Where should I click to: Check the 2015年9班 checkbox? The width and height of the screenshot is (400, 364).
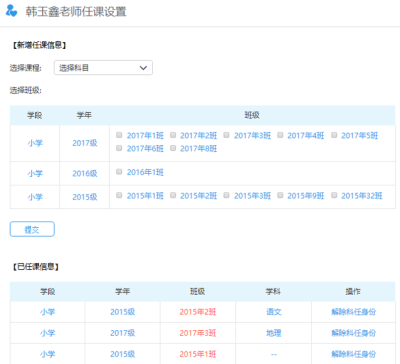[280, 195]
